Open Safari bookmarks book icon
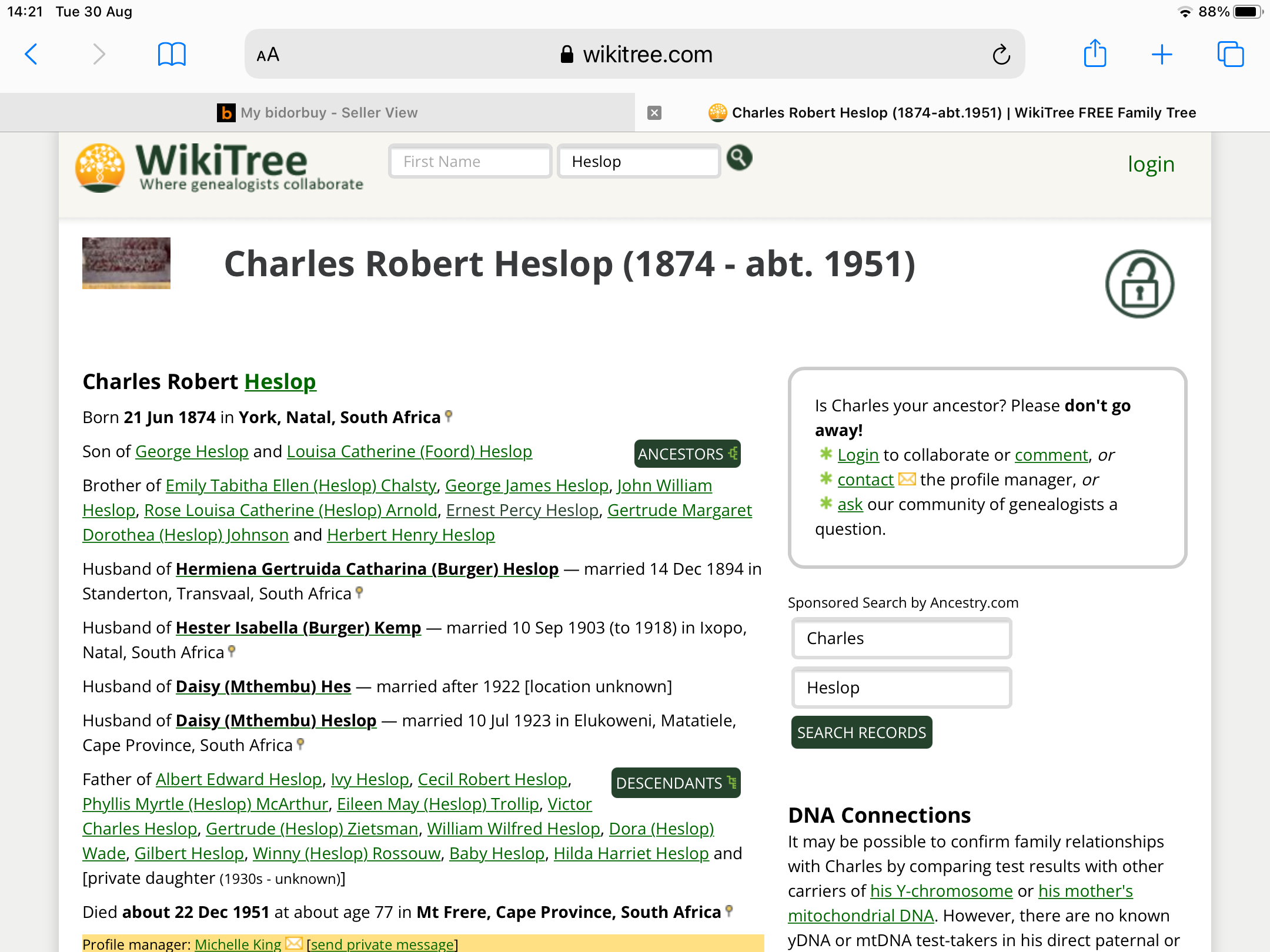1270x952 pixels. pos(172,55)
